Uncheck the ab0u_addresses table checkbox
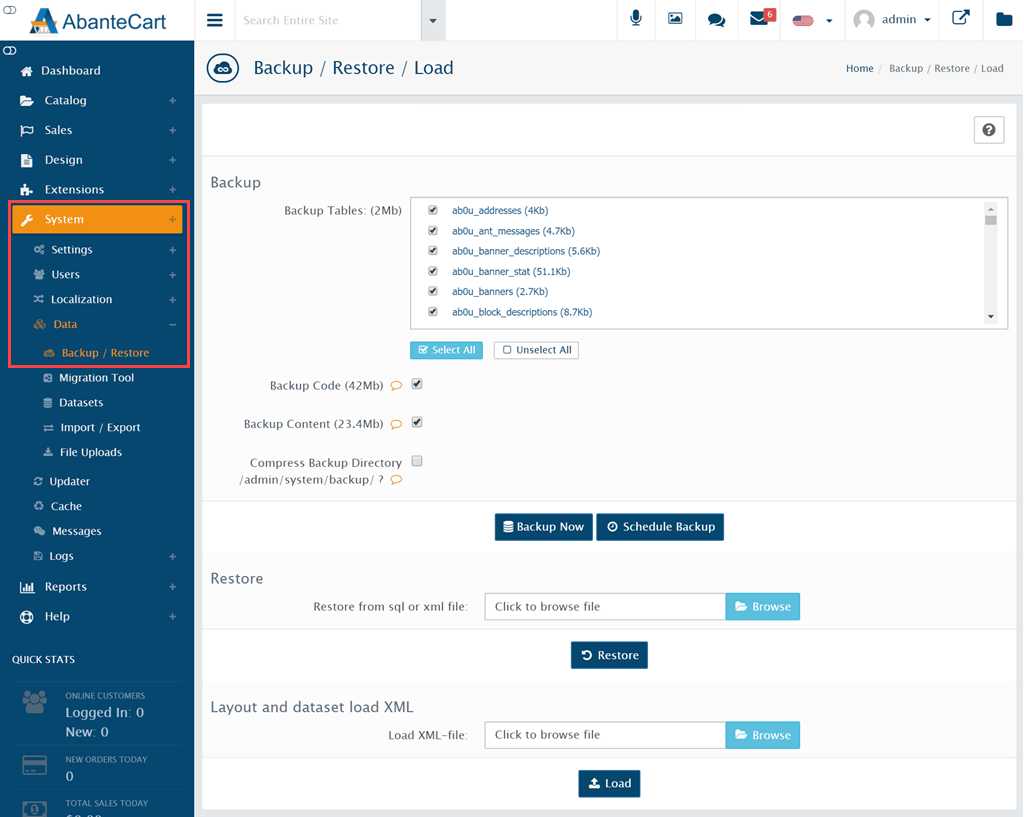This screenshot has height=817, width=1024. 432,210
